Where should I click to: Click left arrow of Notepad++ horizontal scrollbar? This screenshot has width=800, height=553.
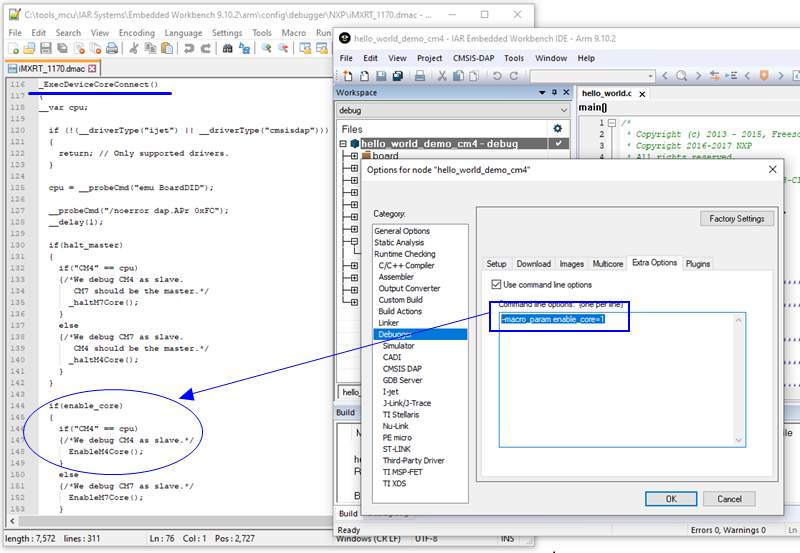[x=12, y=521]
